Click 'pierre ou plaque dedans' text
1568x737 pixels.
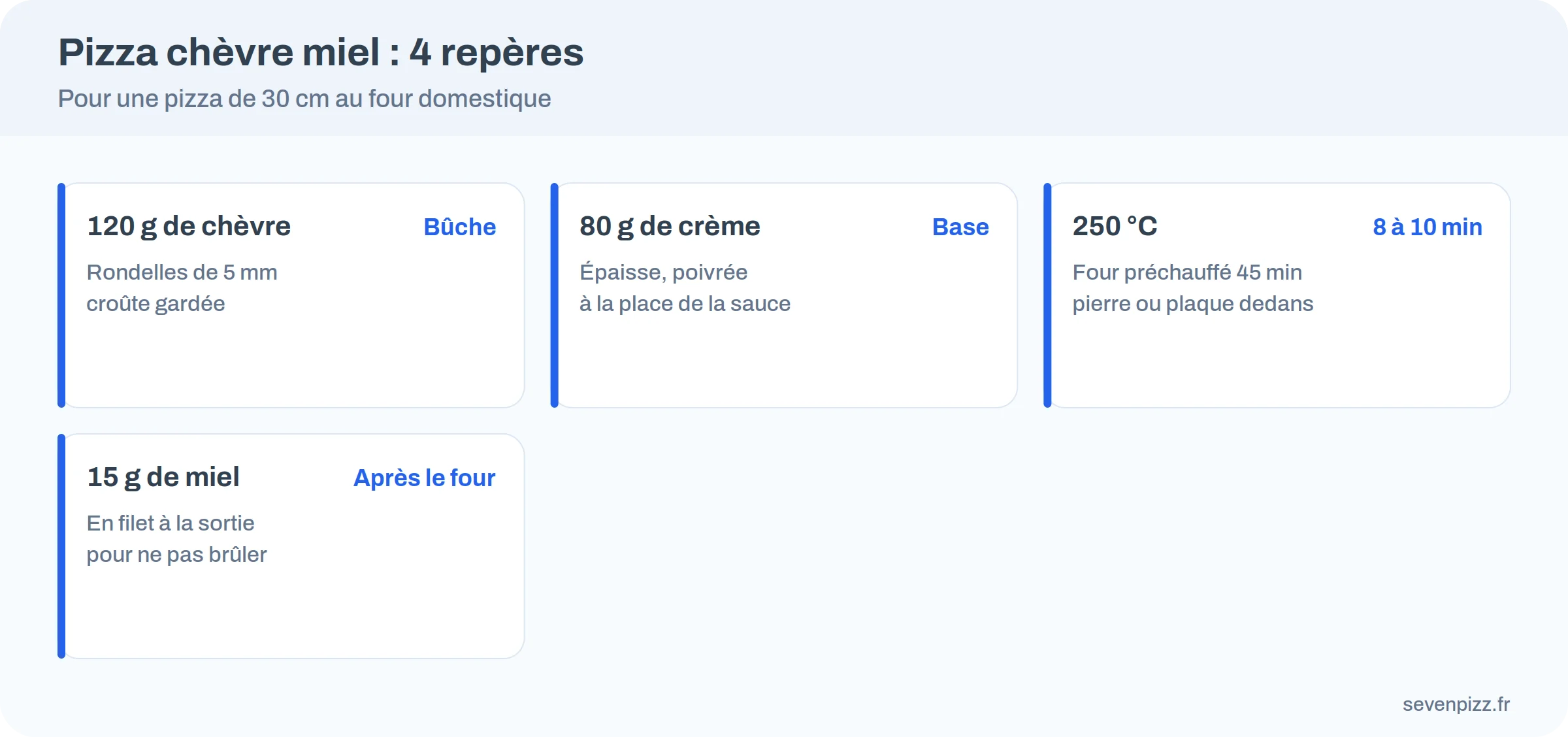pos(1193,304)
